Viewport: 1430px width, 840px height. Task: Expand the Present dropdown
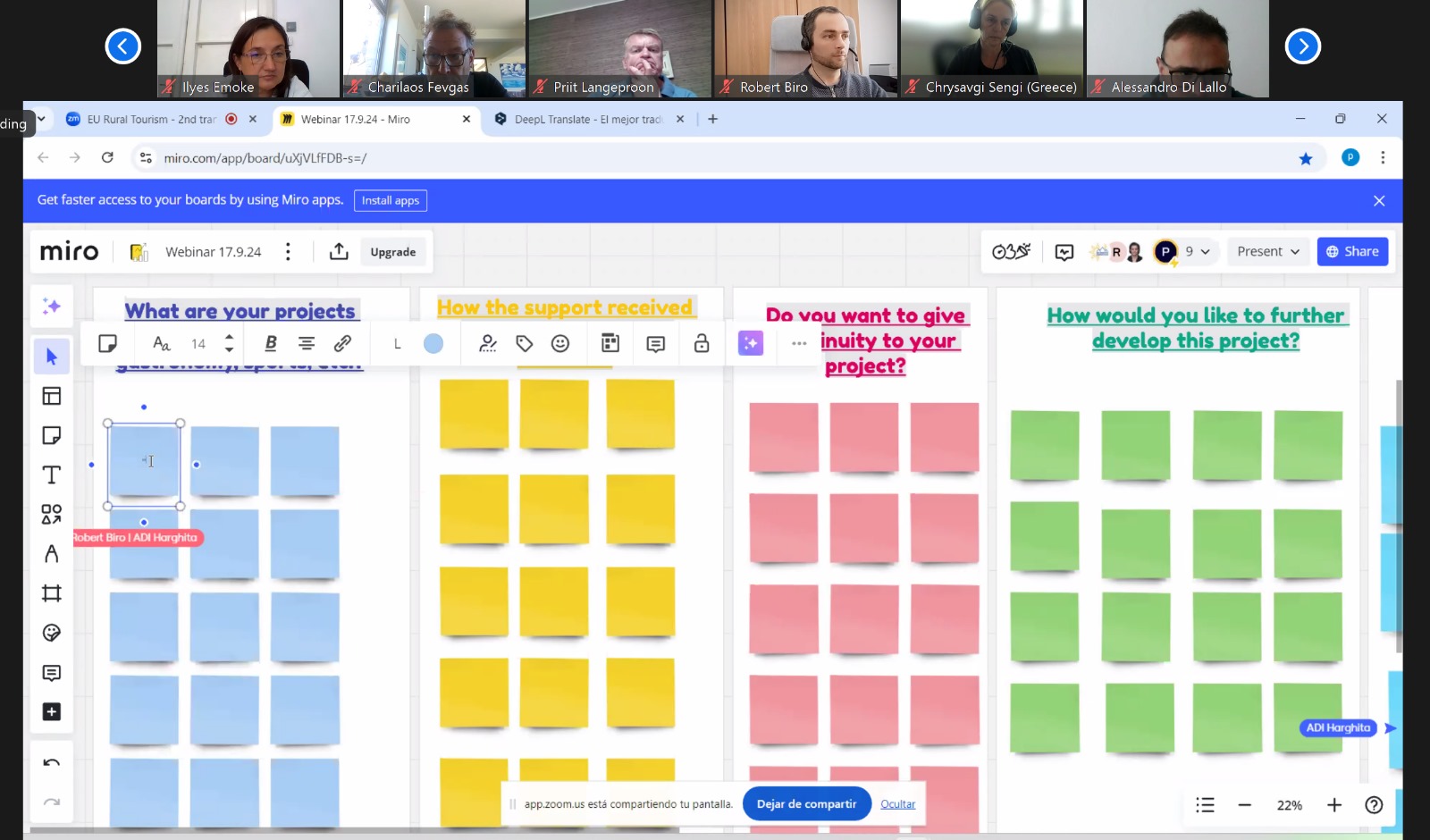pos(1268,252)
